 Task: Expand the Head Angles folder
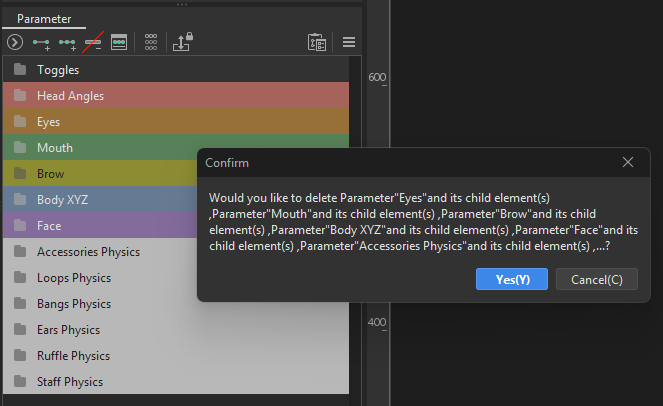pyautogui.click(x=20, y=96)
